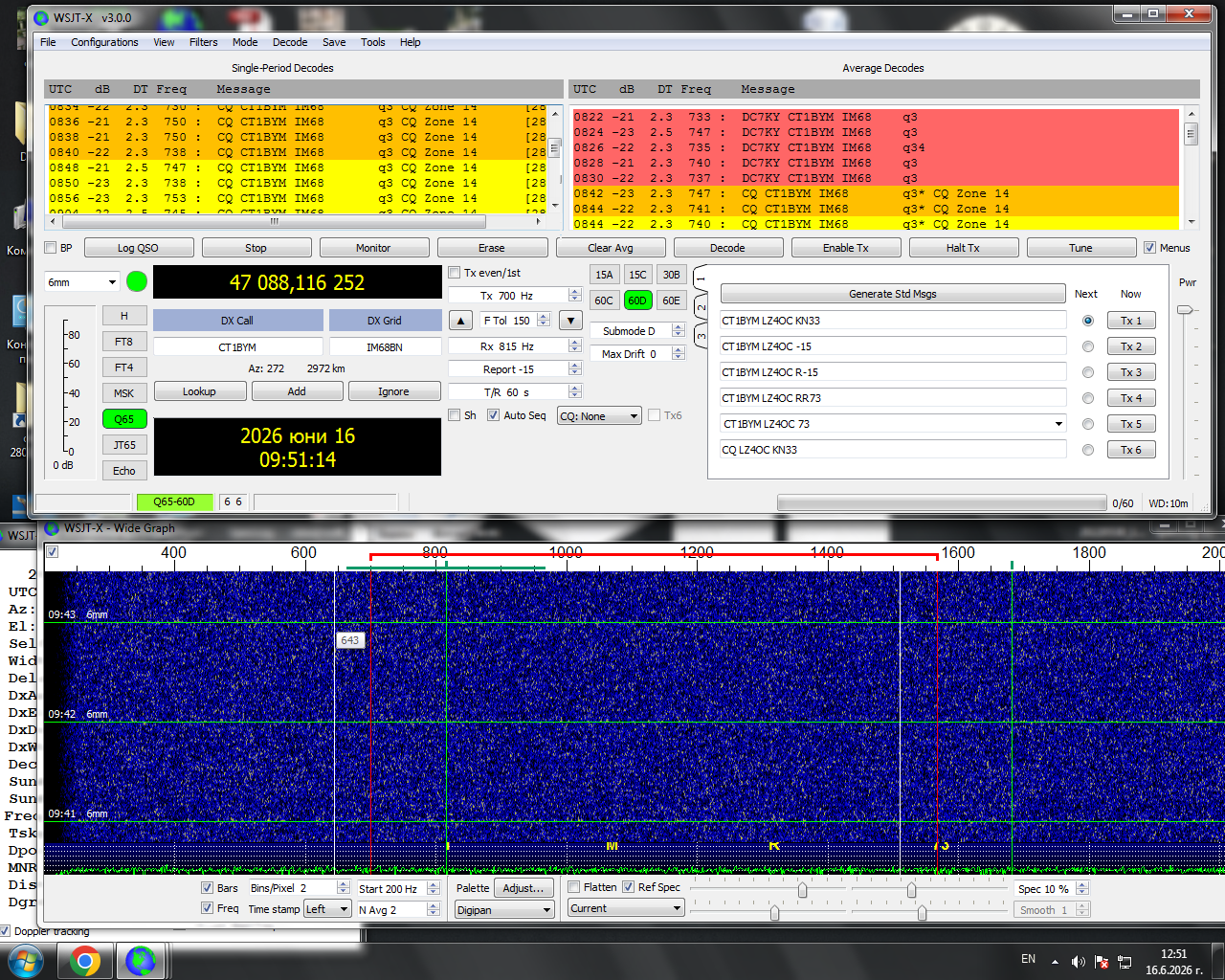Open the Configurations menu
The width and height of the screenshot is (1225, 980).
click(104, 42)
